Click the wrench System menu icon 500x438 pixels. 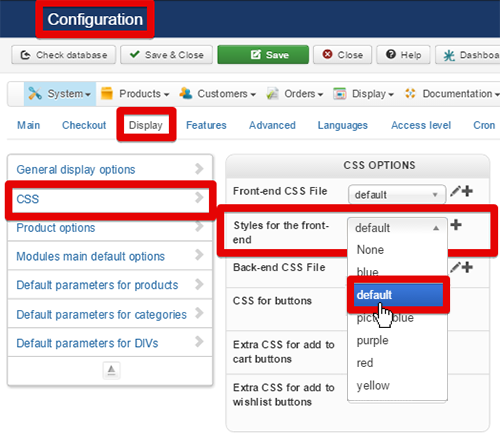pyautogui.click(x=35, y=94)
